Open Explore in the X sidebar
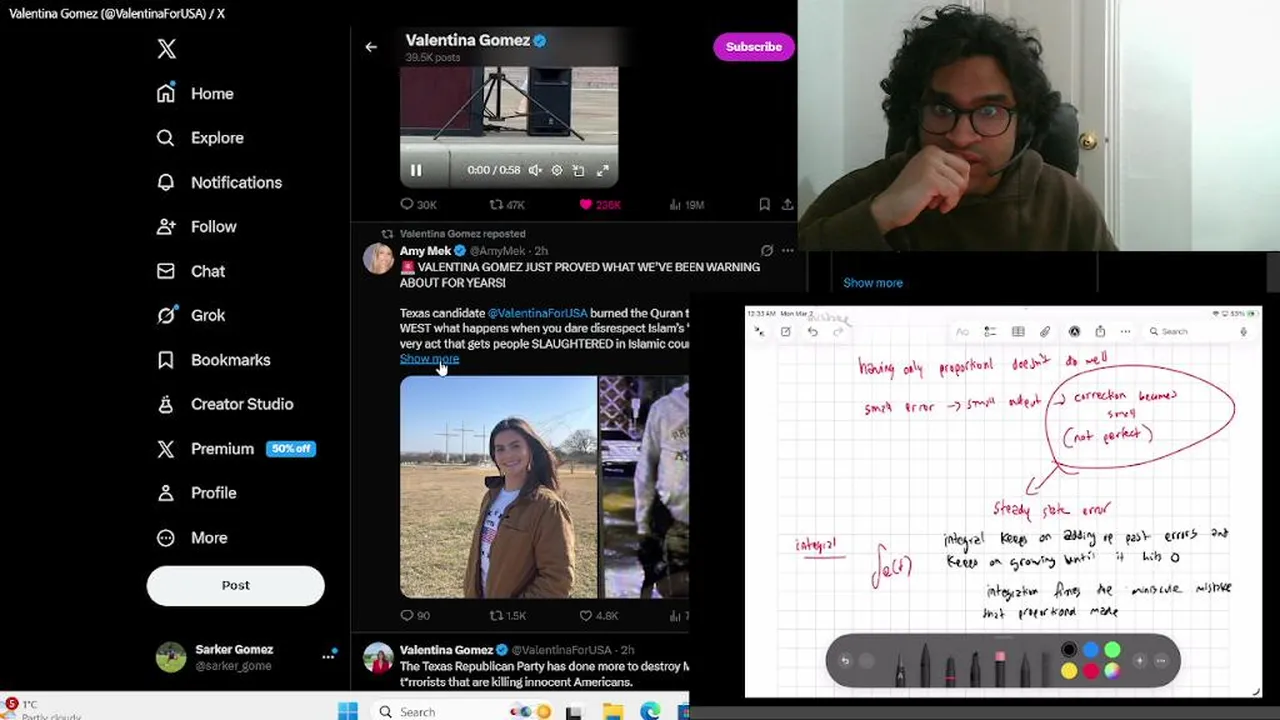1280x720 pixels. pyautogui.click(x=200, y=138)
